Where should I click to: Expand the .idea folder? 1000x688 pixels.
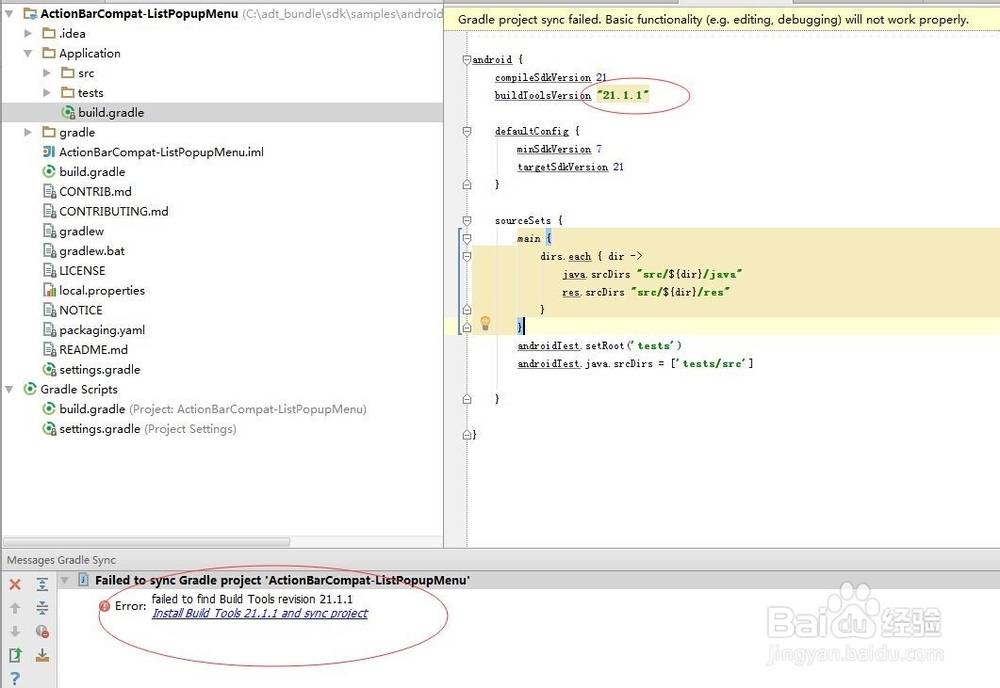(28, 33)
